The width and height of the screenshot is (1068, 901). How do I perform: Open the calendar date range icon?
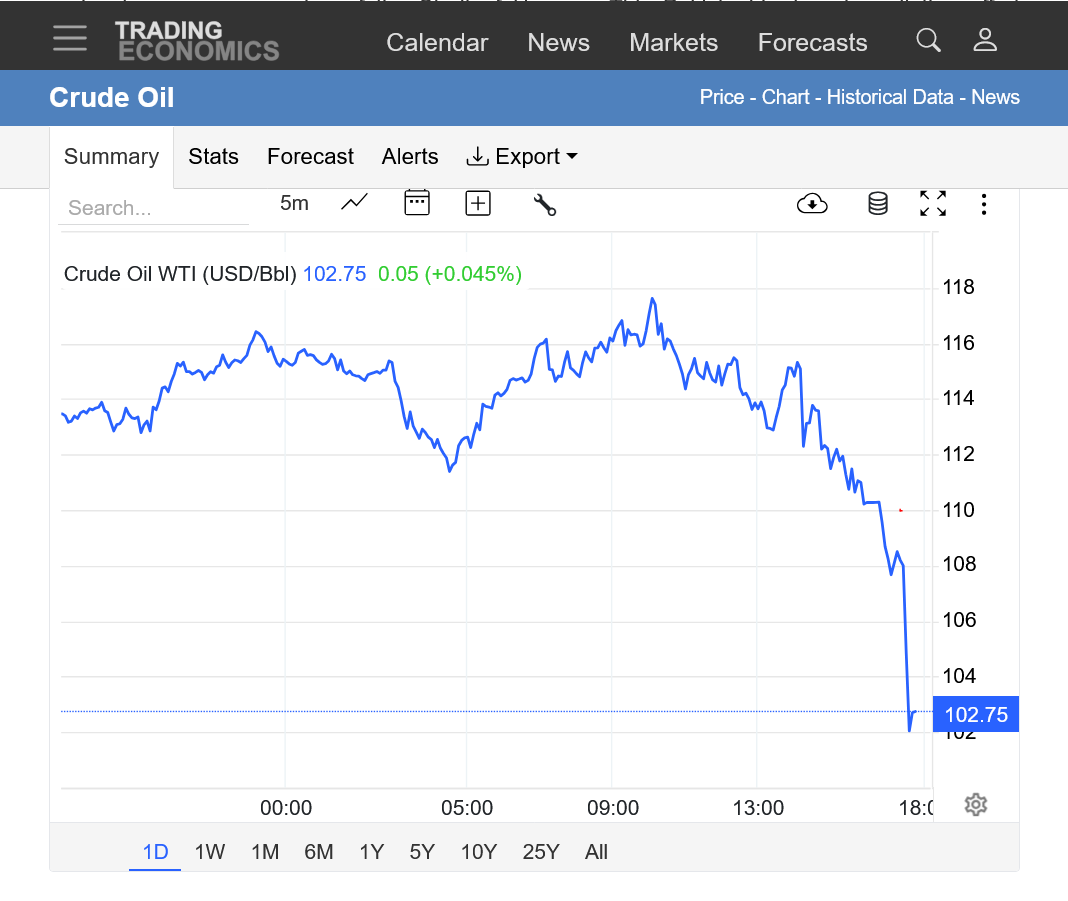(416, 203)
